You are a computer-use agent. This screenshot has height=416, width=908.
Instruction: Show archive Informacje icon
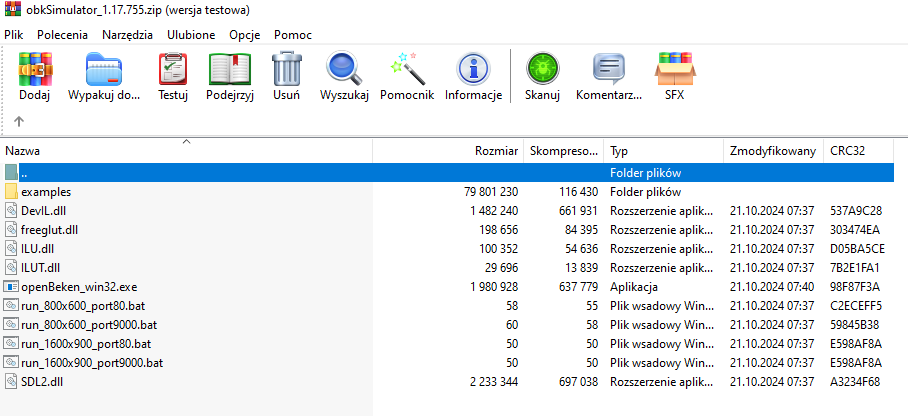coord(473,68)
